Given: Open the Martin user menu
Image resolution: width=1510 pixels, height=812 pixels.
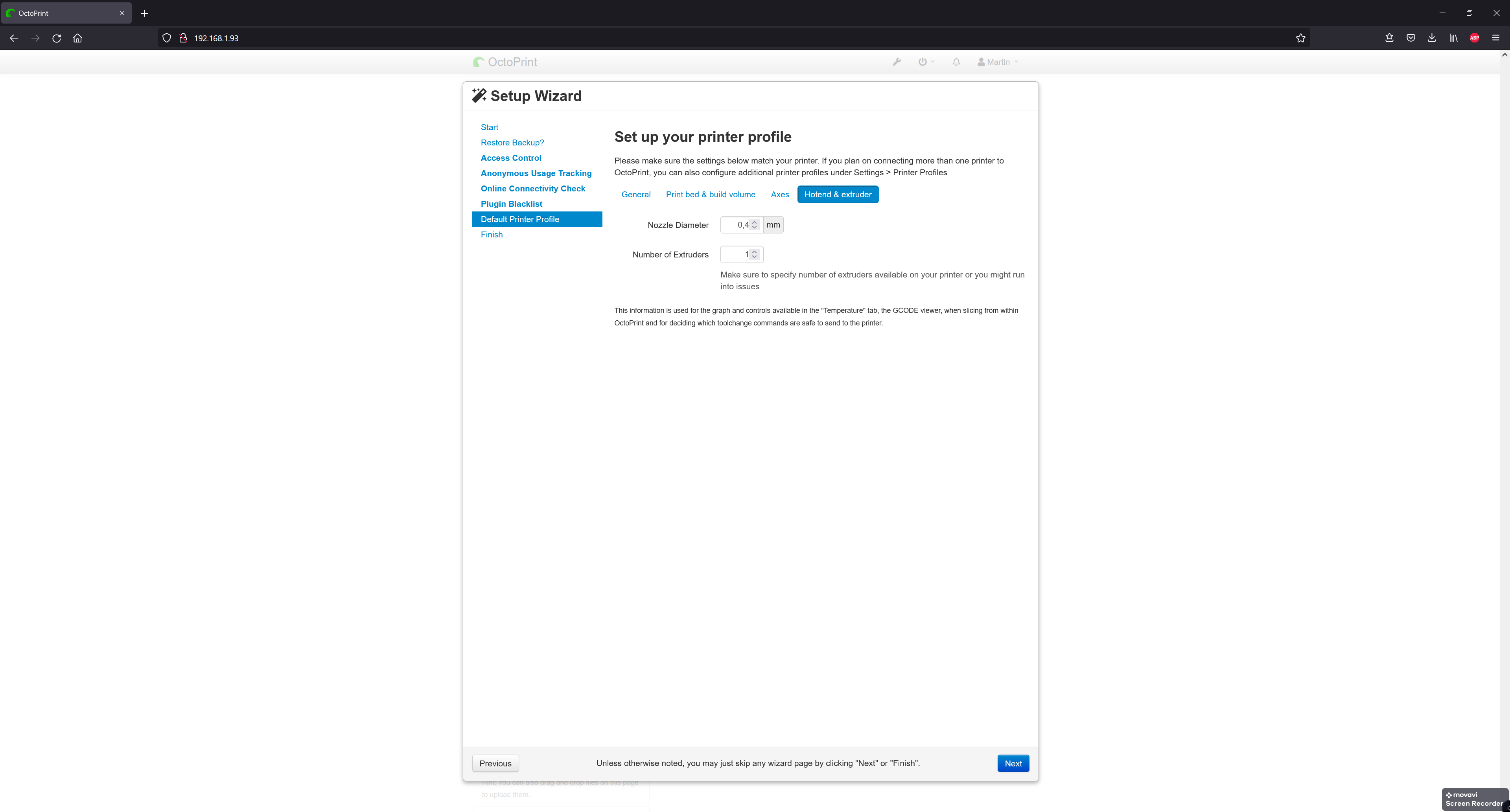Looking at the screenshot, I should 998,62.
